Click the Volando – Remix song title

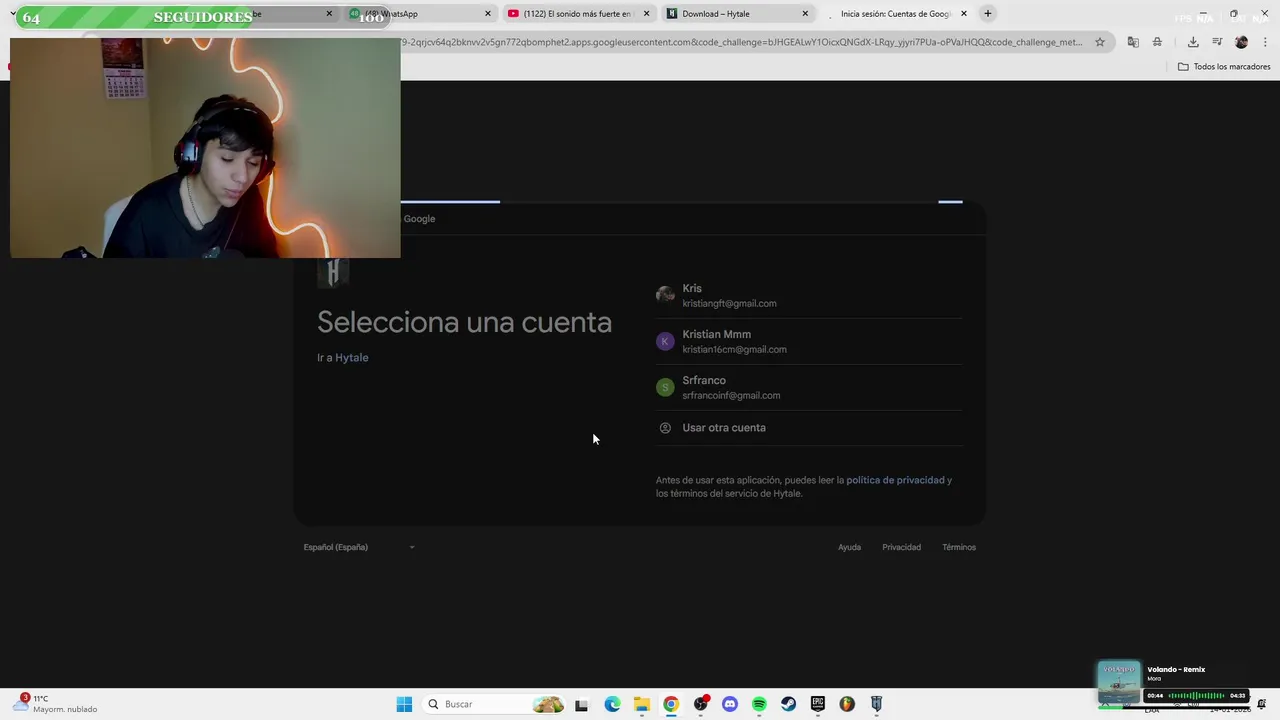click(x=1176, y=670)
